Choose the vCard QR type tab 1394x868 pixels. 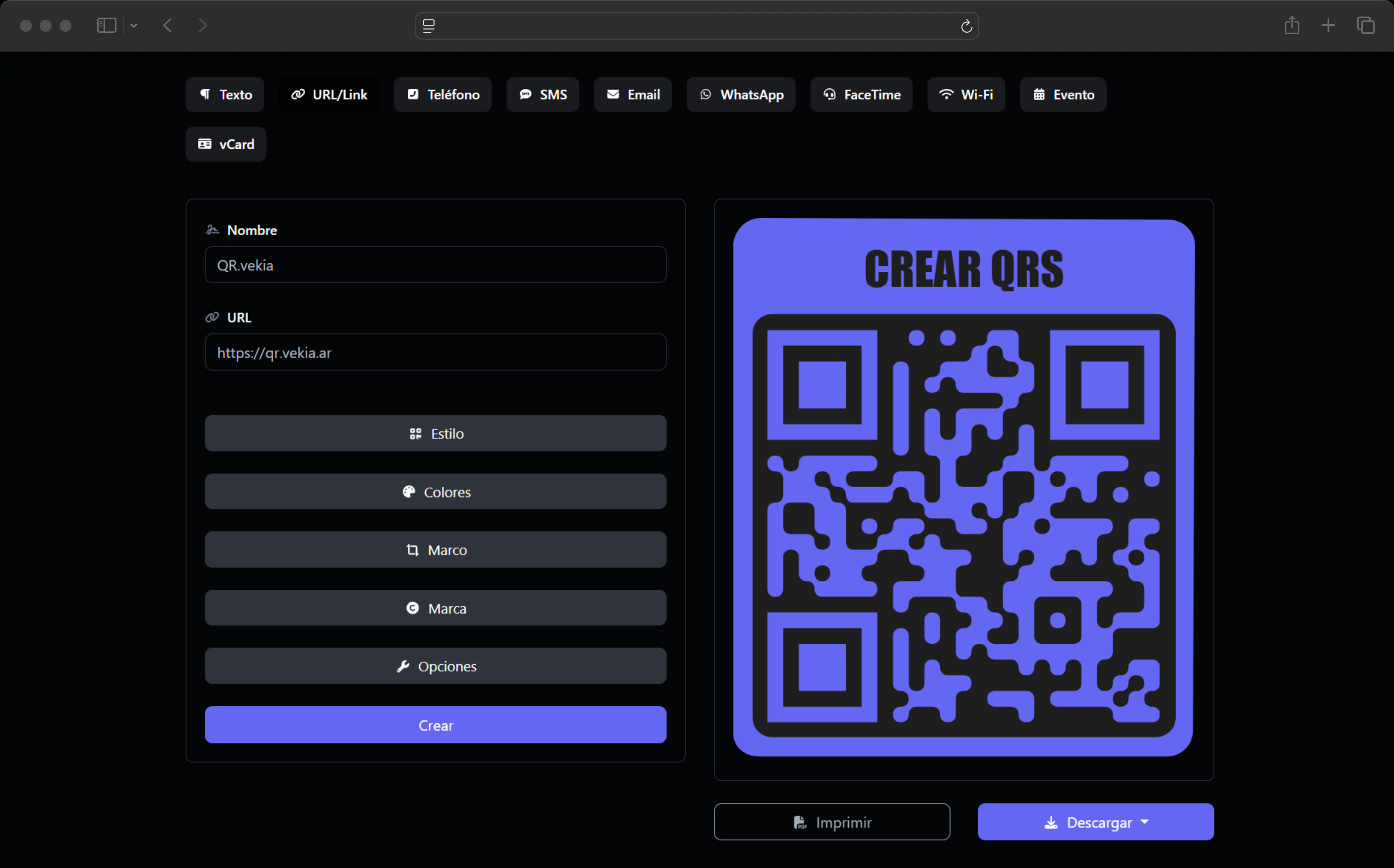pyautogui.click(x=226, y=144)
